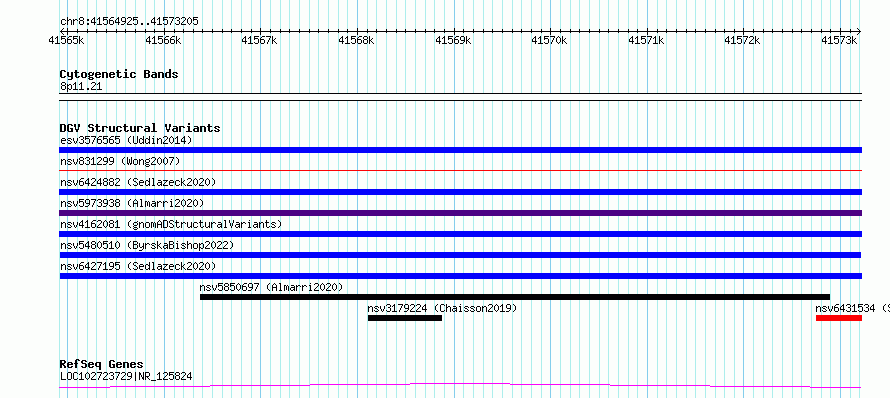Viewport: 890px width, 398px height.
Task: Click the 41567k ruler position
Action: click(x=259, y=40)
